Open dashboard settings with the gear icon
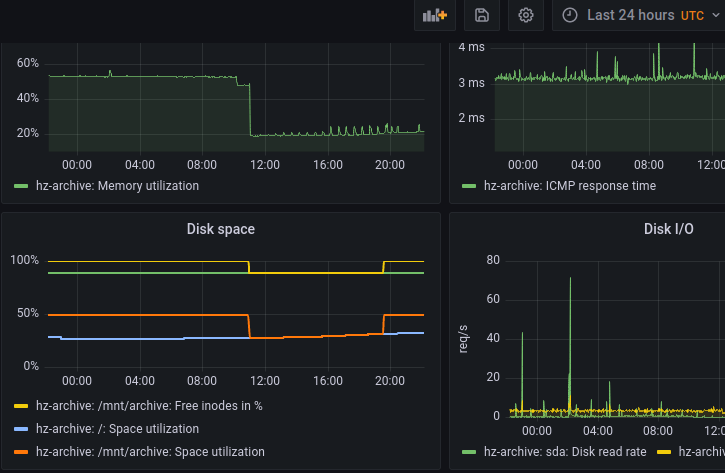Screen dimensions: 725x473 click(526, 15)
